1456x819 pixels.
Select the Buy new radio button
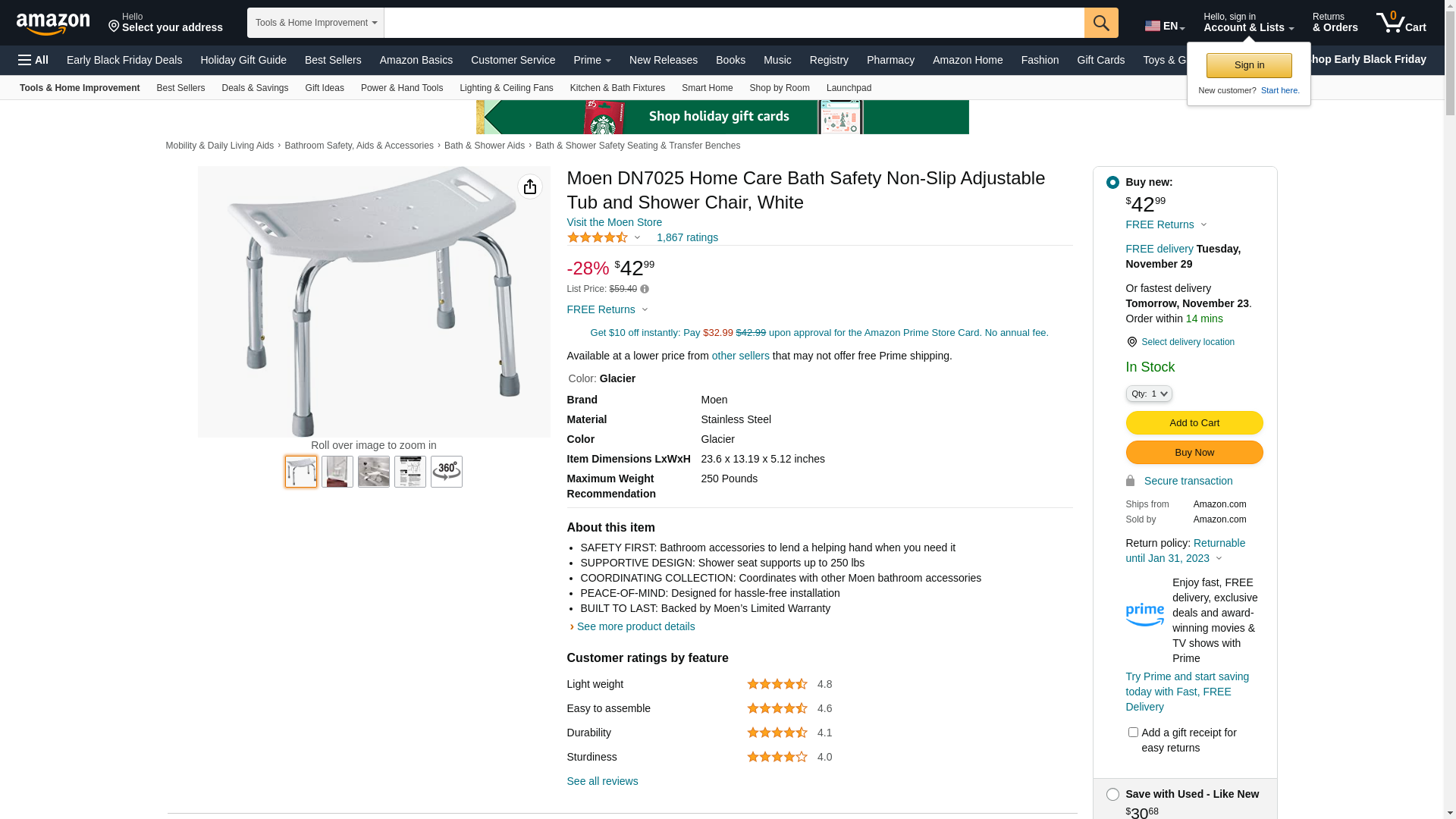point(1112,183)
